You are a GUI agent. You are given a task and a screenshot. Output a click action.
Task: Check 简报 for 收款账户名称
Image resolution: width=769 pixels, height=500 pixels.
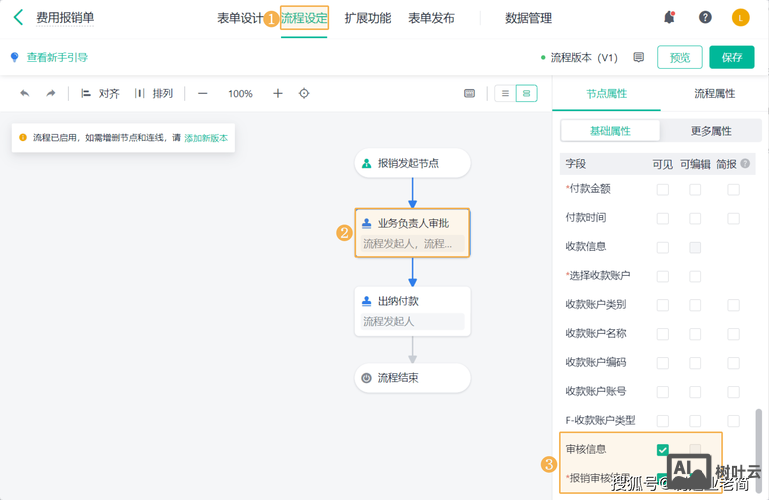[733, 334]
